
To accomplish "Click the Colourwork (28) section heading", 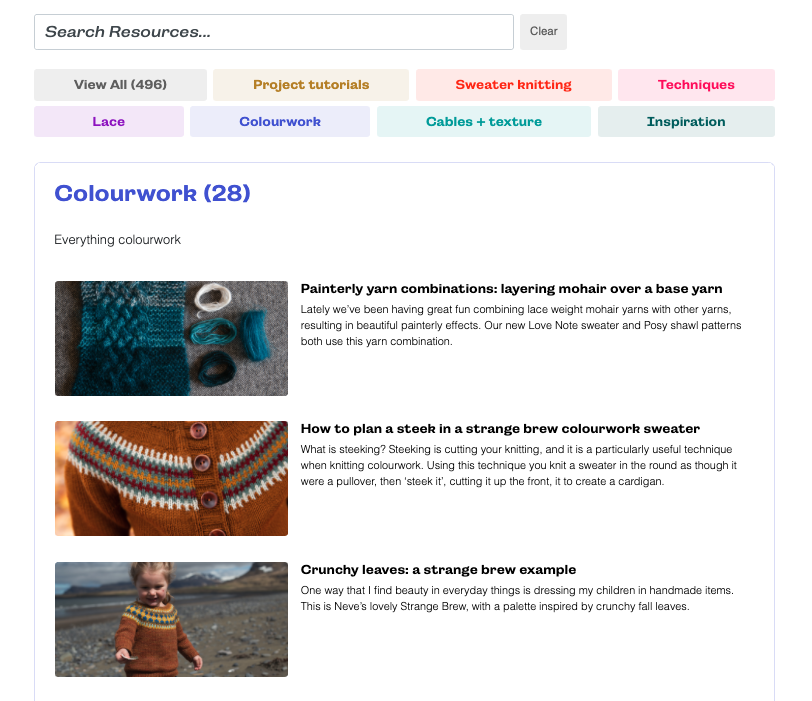I will pos(152,193).
